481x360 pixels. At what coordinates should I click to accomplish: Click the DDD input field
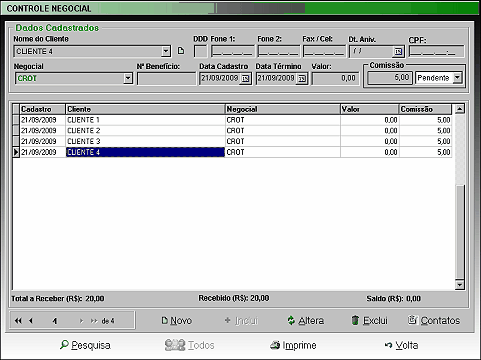click(x=201, y=52)
